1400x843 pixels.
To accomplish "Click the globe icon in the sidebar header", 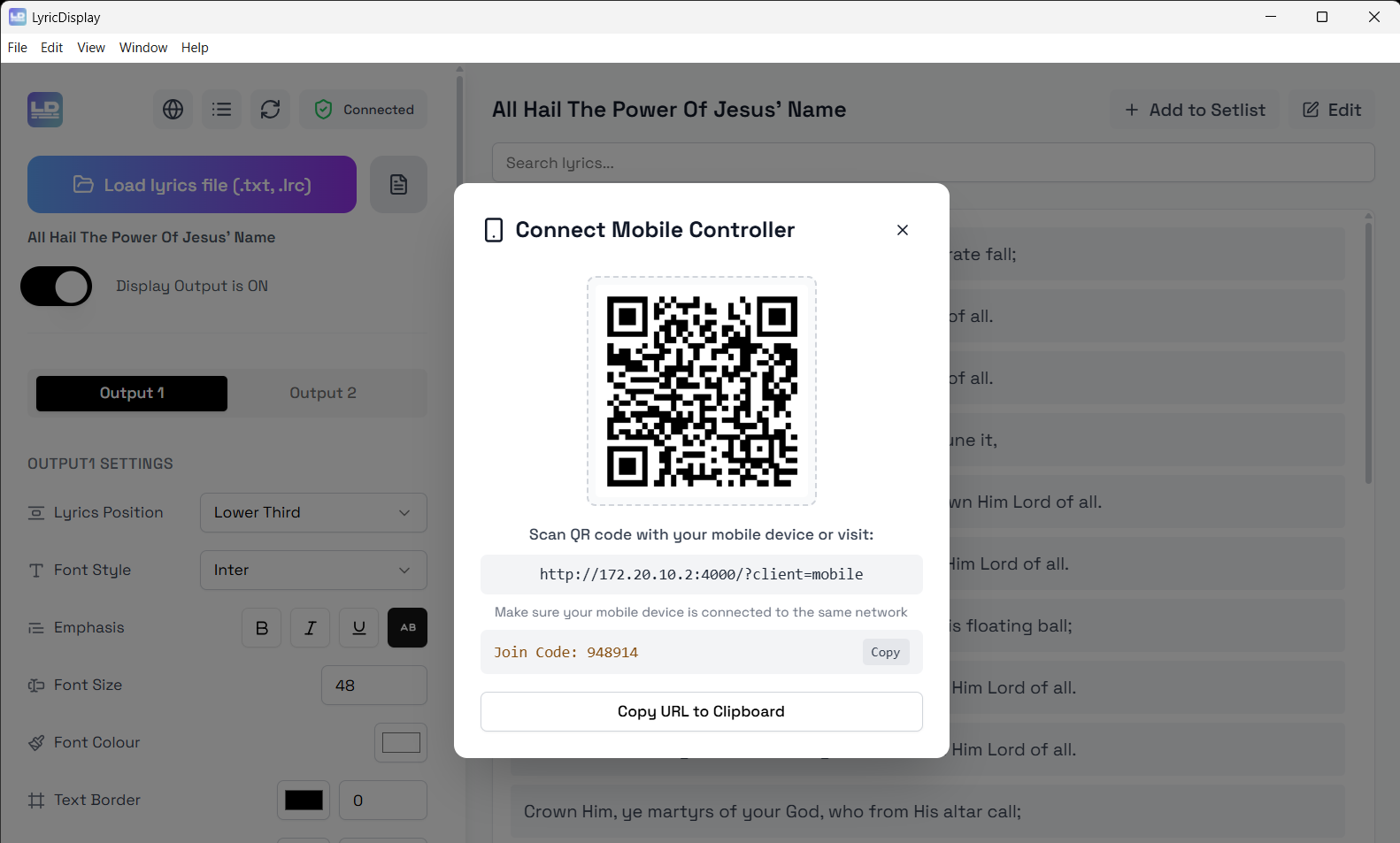I will 173,110.
